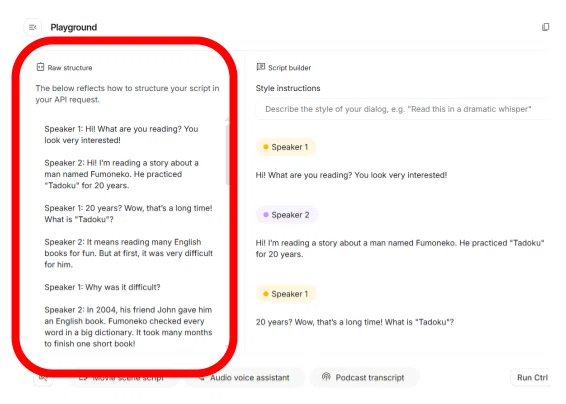Click the copy icon at top right
Viewport: 566px width, 404px height.
click(545, 27)
